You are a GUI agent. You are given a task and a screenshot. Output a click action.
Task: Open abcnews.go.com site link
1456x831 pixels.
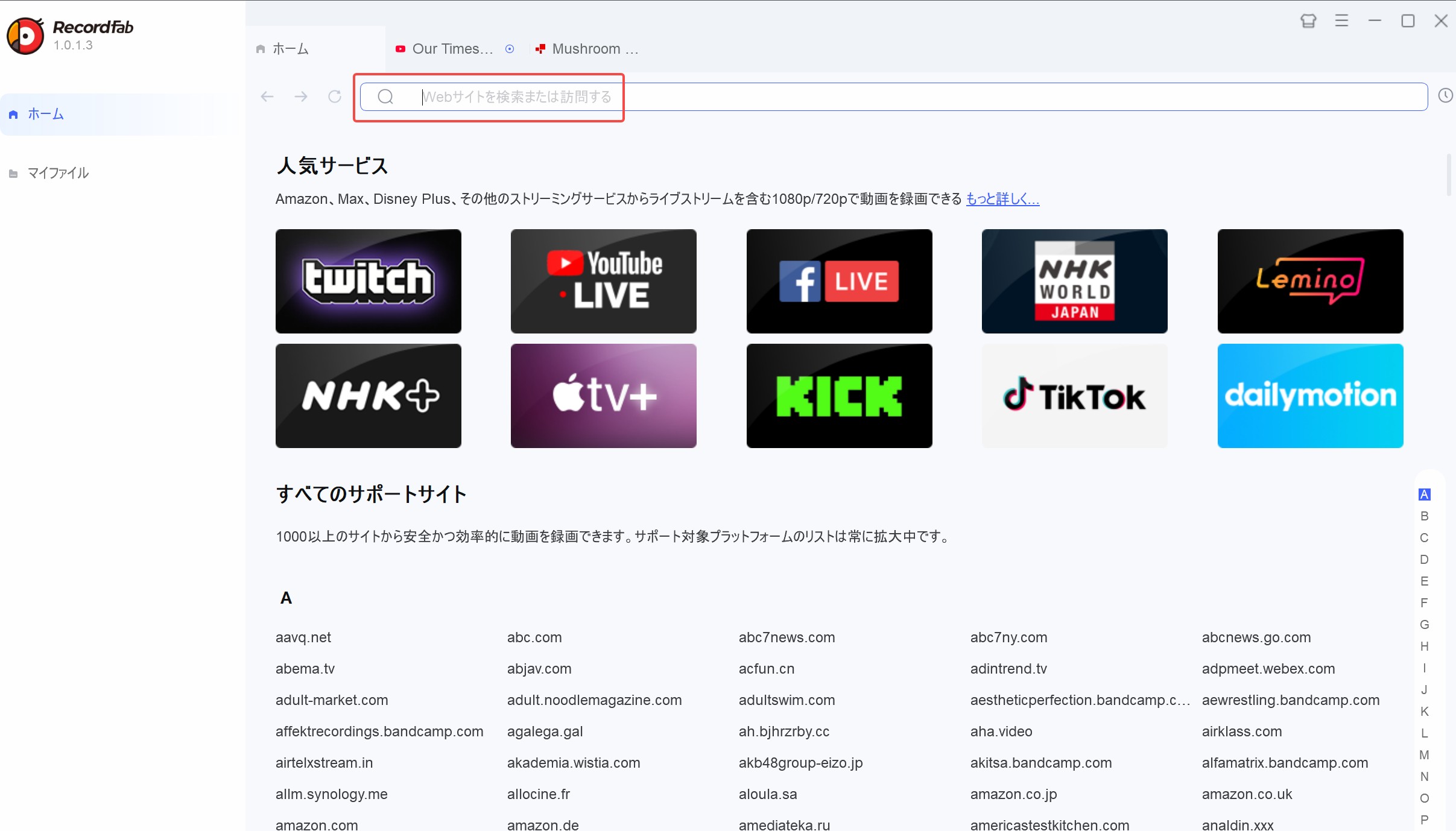click(1256, 637)
